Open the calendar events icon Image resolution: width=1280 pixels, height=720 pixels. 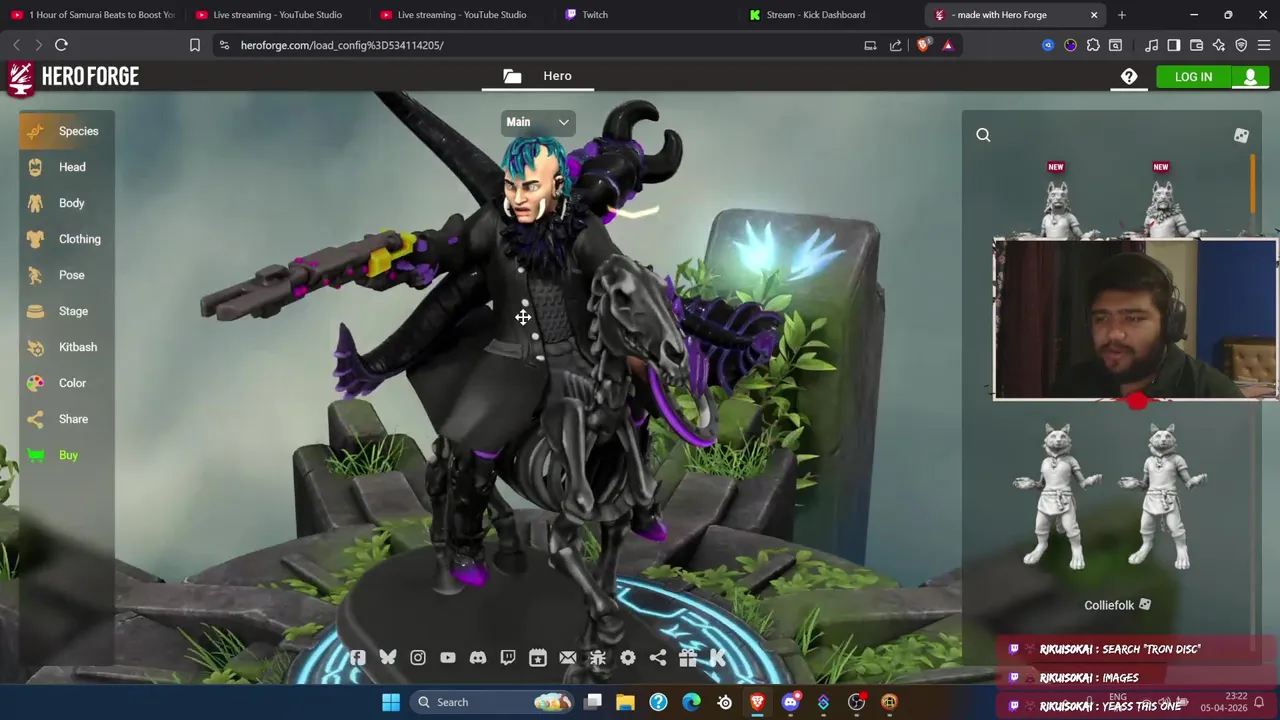tap(538, 657)
